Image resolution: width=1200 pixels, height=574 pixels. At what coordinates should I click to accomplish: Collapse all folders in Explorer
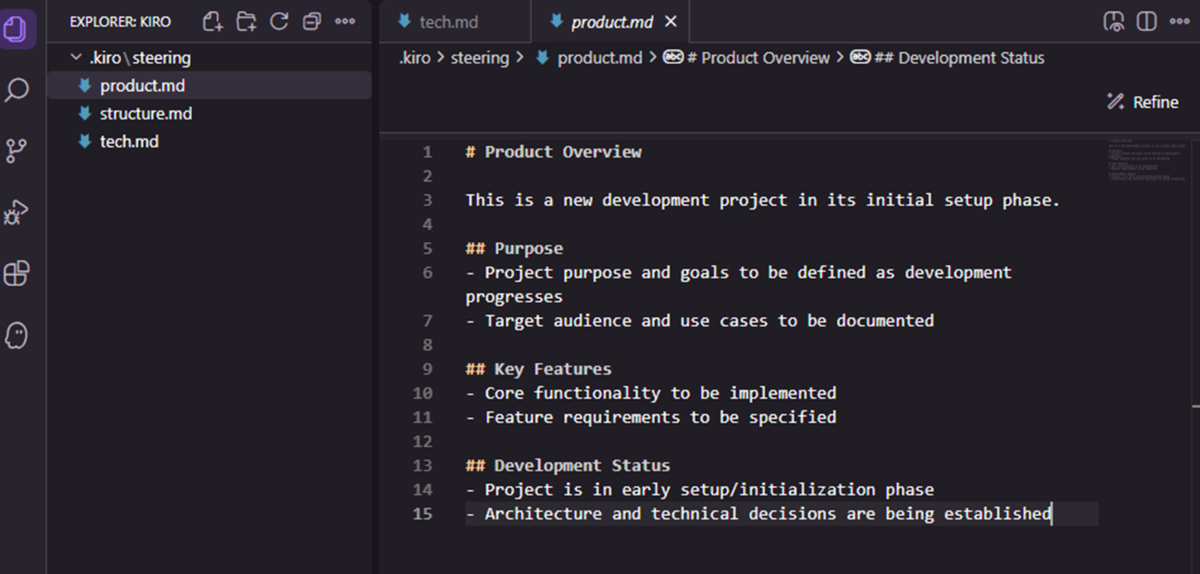coord(312,21)
